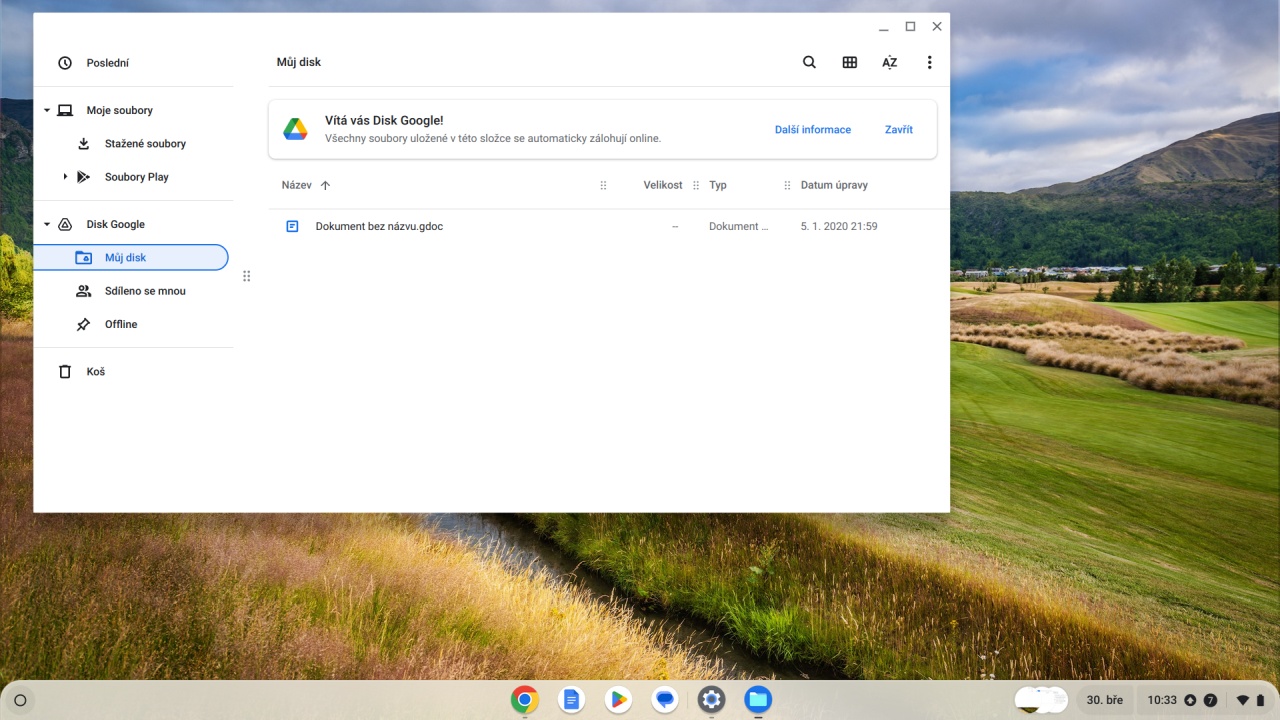Image resolution: width=1280 pixels, height=720 pixels.
Task: Select Můj disk in sidebar
Action: tap(131, 257)
